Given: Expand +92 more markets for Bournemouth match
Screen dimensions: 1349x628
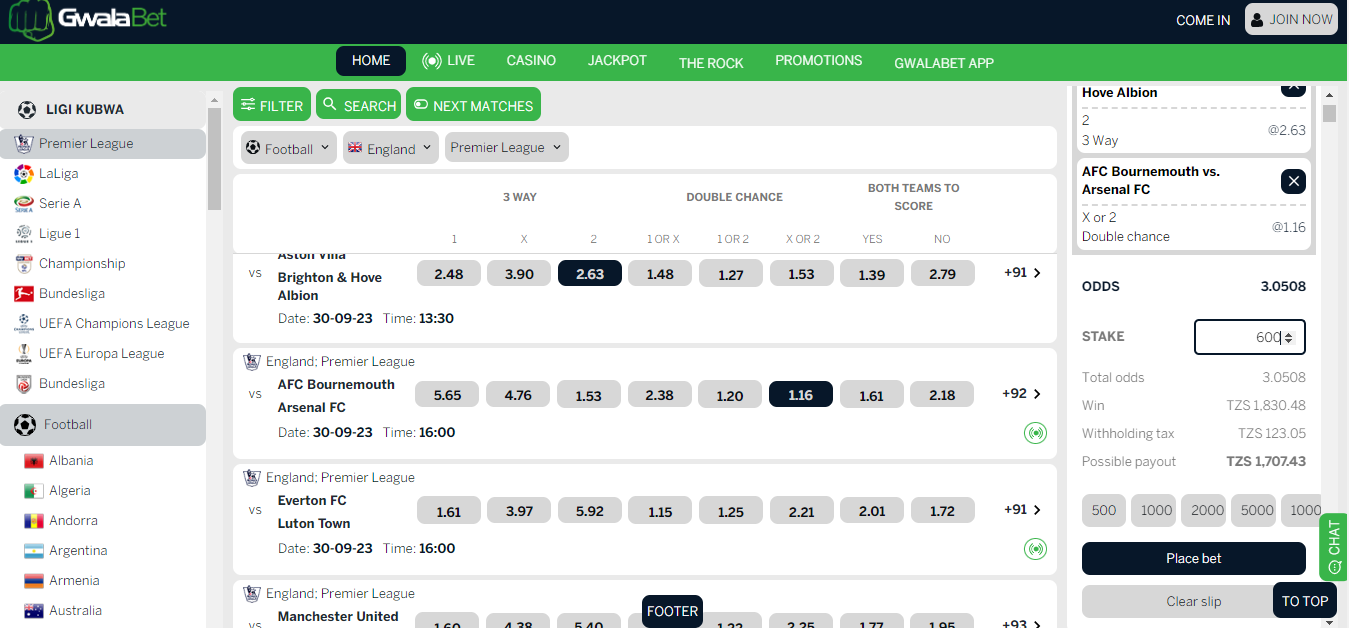Looking at the screenshot, I should pos(1022,394).
